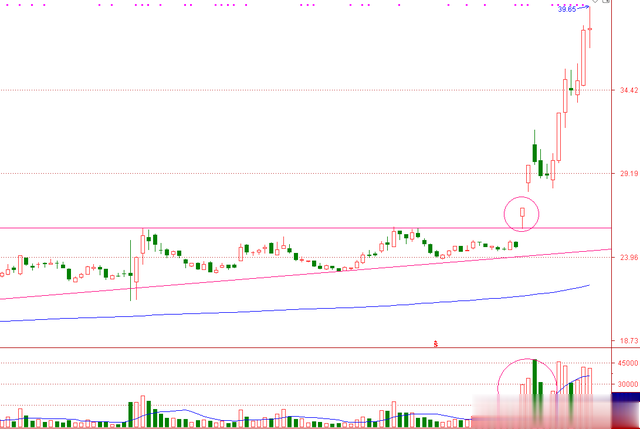Click the 45000 volume axis label
This screenshot has height=429, width=640.
click(628, 363)
